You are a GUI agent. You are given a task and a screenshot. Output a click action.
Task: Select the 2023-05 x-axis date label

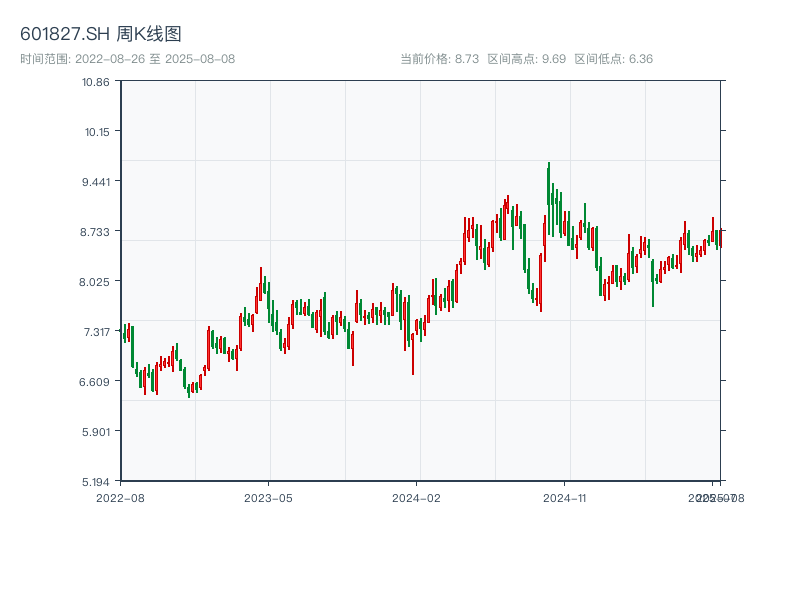coord(268,497)
